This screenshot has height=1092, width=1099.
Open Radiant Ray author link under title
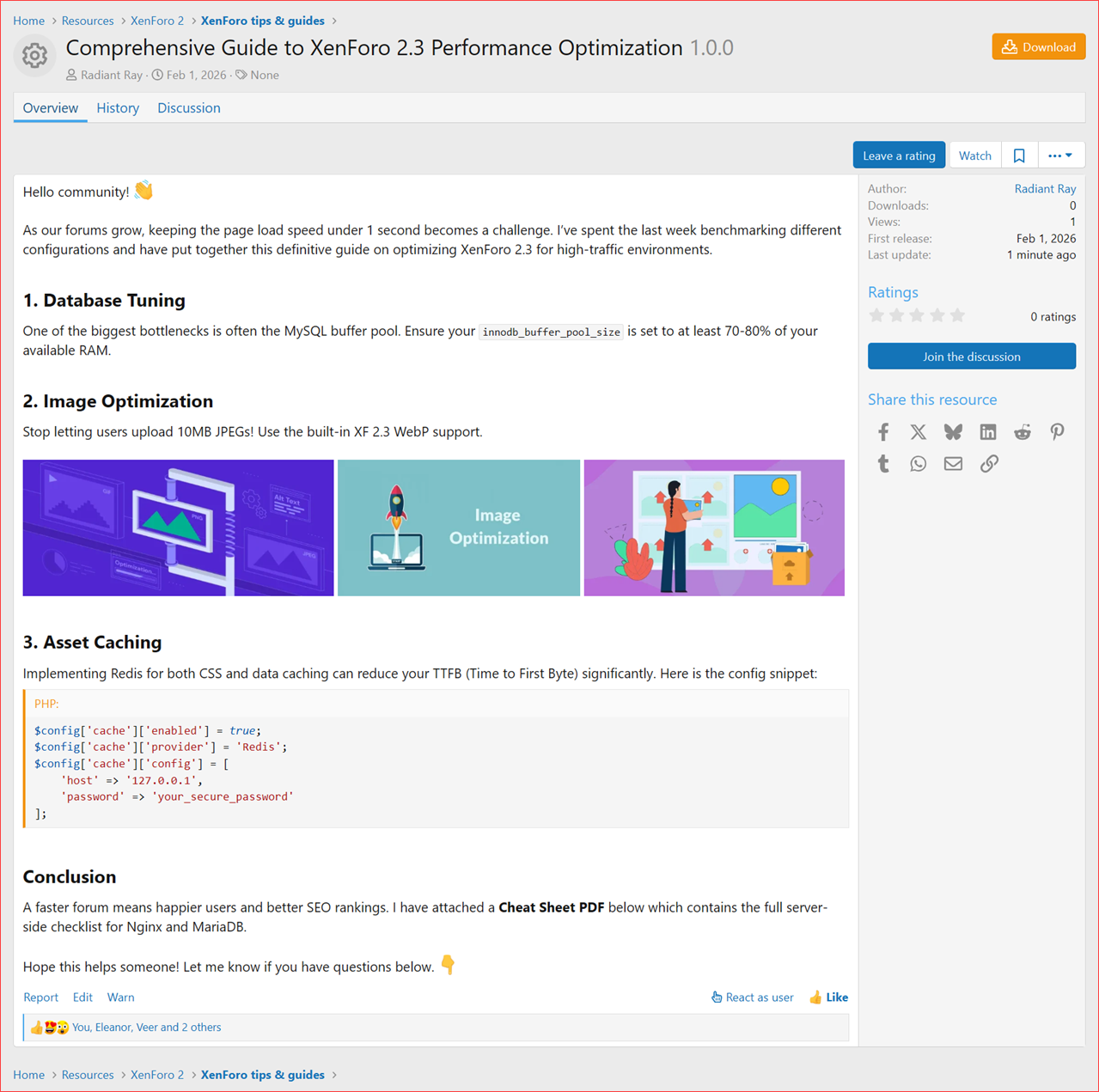point(112,76)
